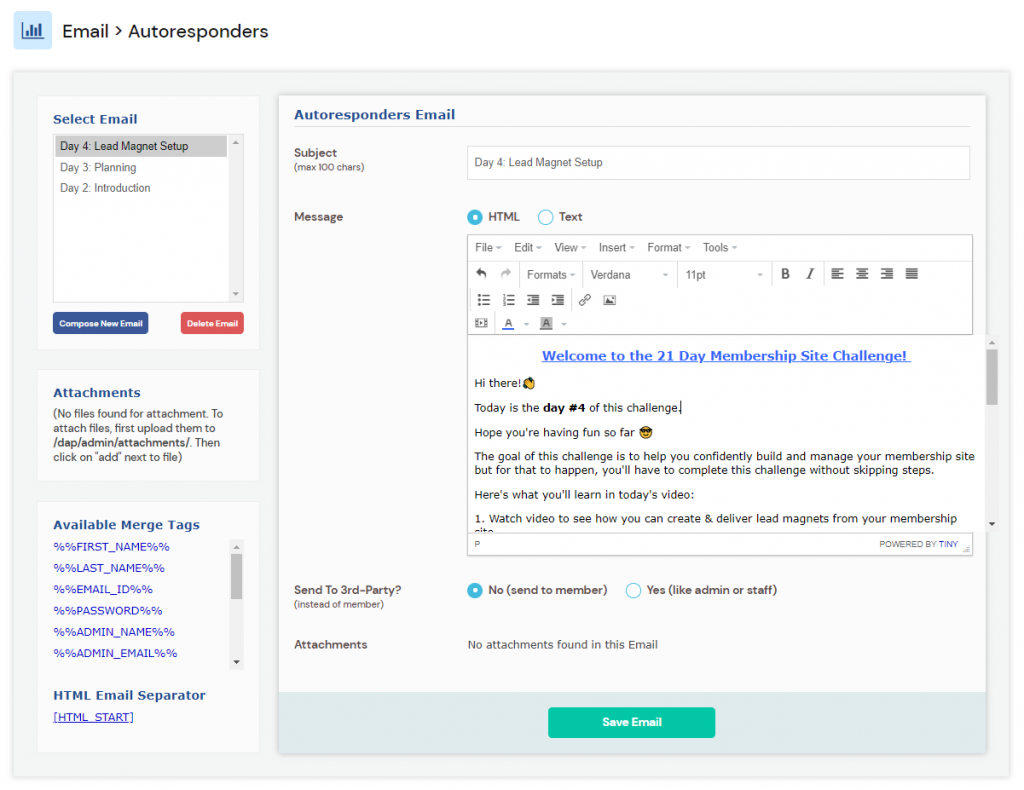The height and width of the screenshot is (790, 1024).
Task: Select the bulleted list icon
Action: pyautogui.click(x=484, y=299)
